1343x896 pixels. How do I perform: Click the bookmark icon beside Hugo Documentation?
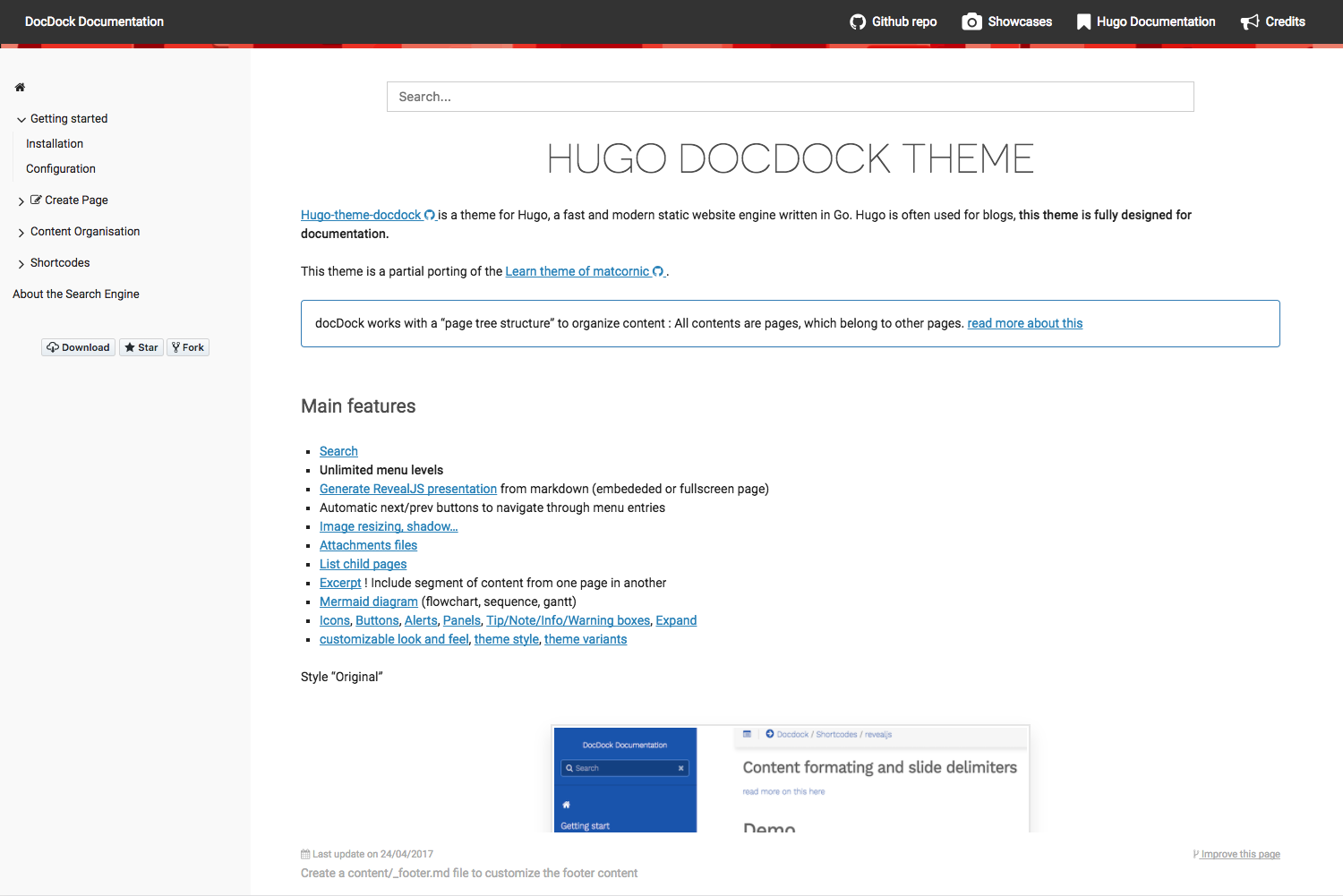(1083, 22)
